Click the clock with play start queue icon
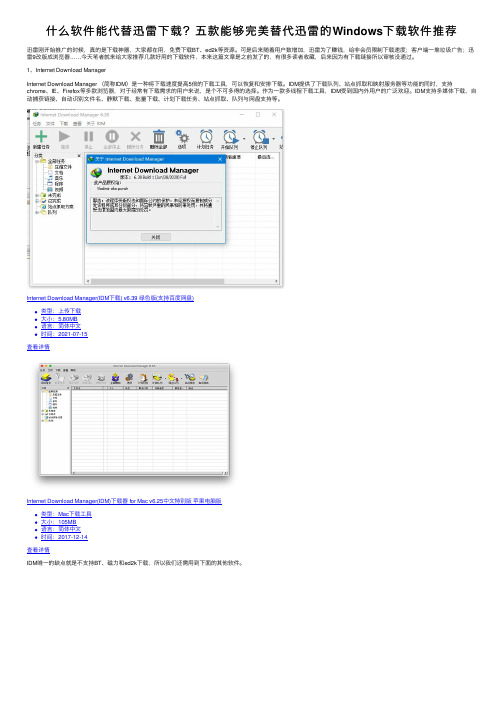This screenshot has height=713, width=504. tap(230, 136)
